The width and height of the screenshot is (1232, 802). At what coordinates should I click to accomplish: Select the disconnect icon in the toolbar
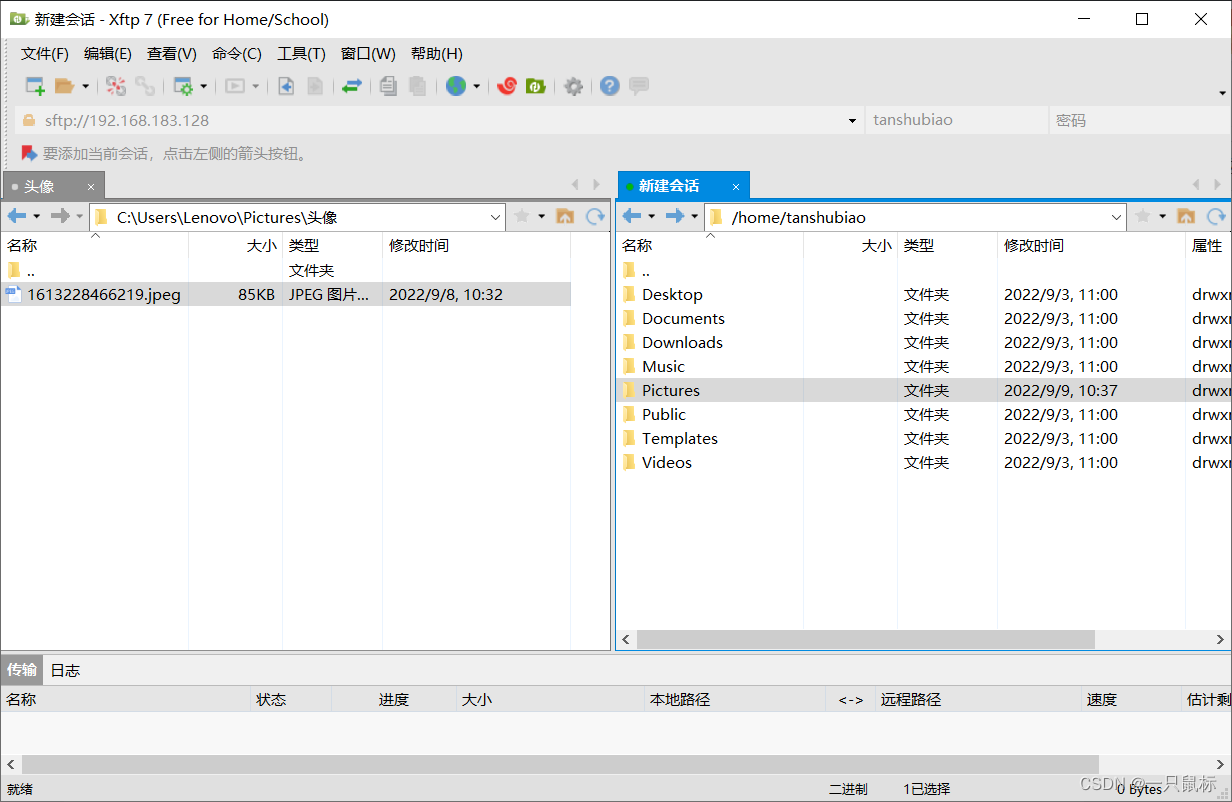(x=115, y=86)
